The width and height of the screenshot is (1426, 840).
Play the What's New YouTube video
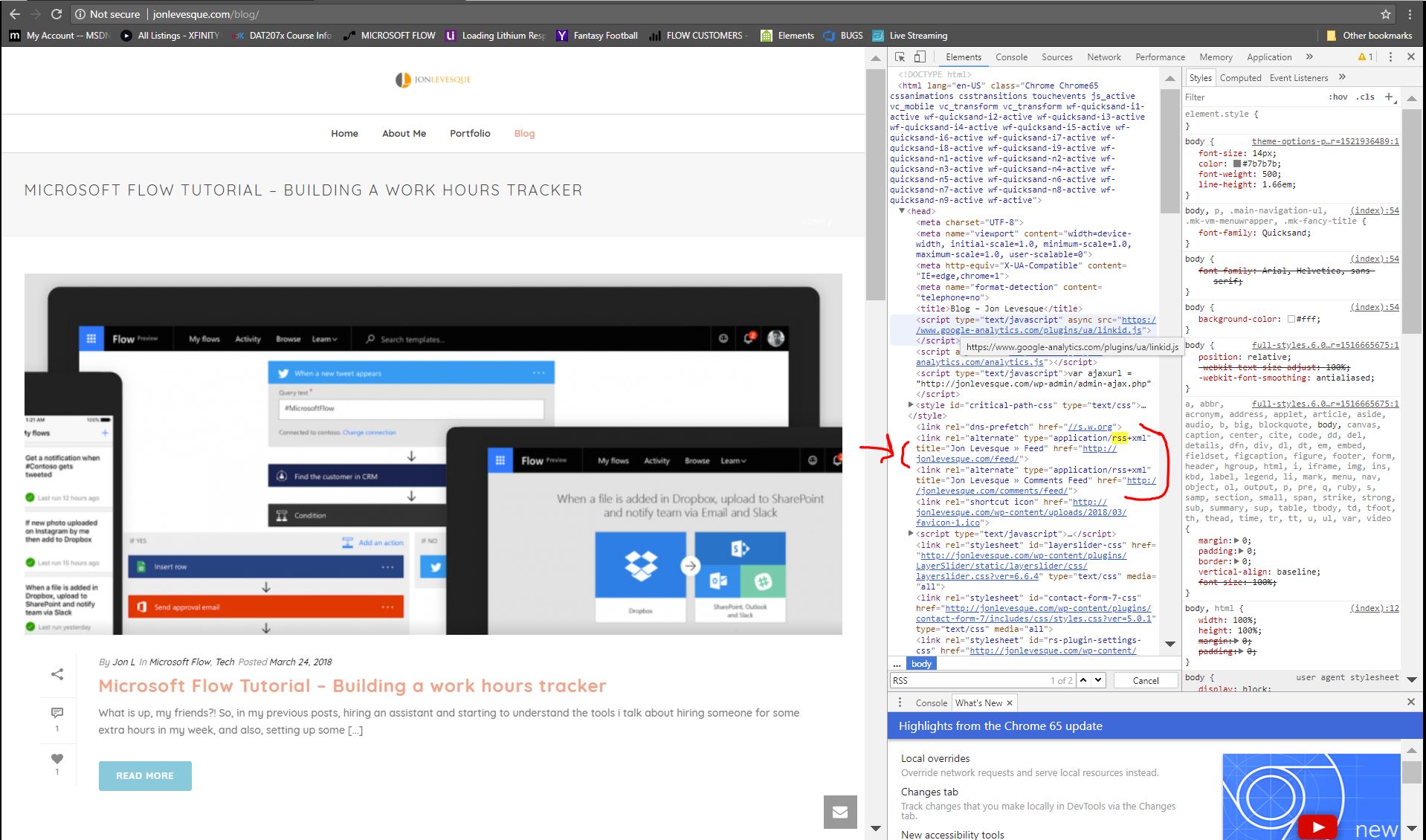pos(1317,827)
